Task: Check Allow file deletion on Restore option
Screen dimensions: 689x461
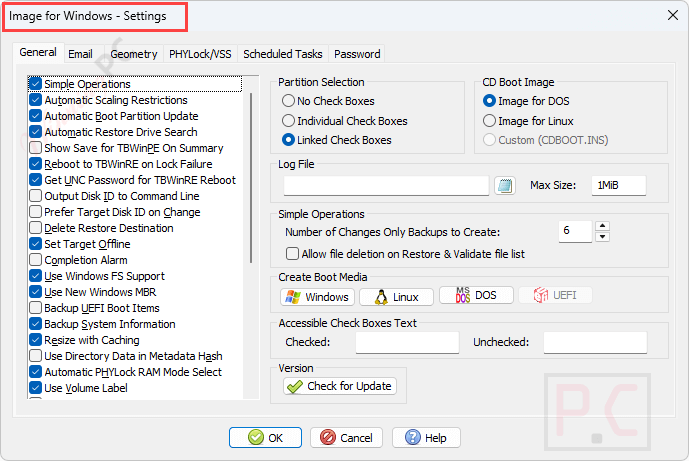Action: [x=292, y=254]
